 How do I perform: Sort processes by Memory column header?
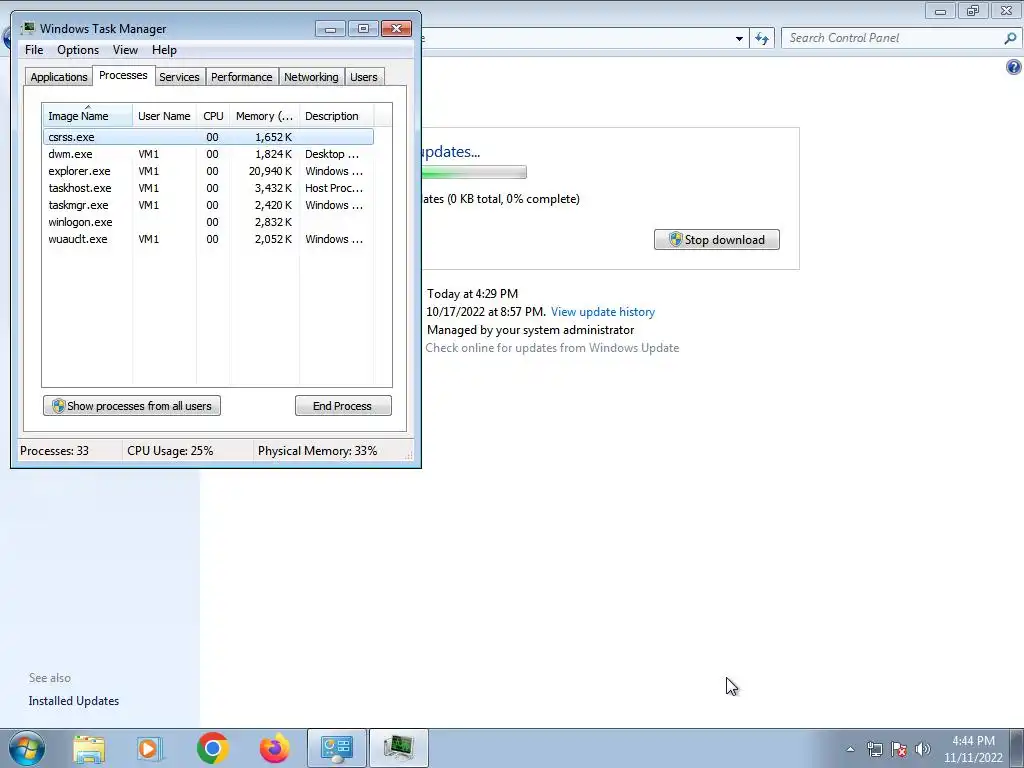264,116
